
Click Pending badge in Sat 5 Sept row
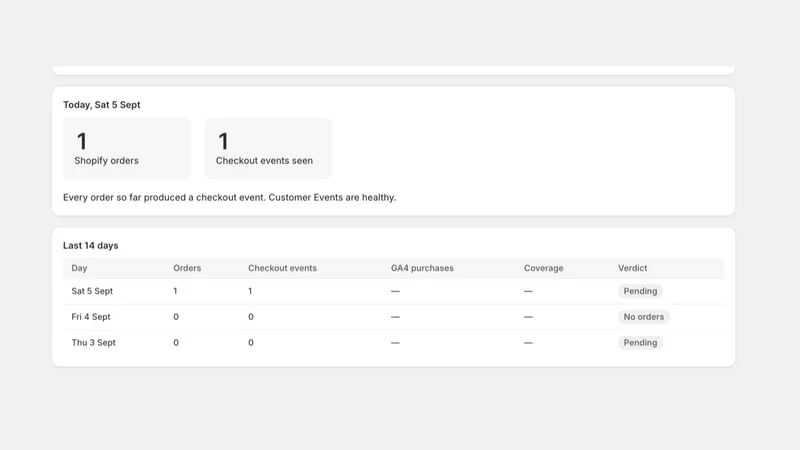(640, 291)
